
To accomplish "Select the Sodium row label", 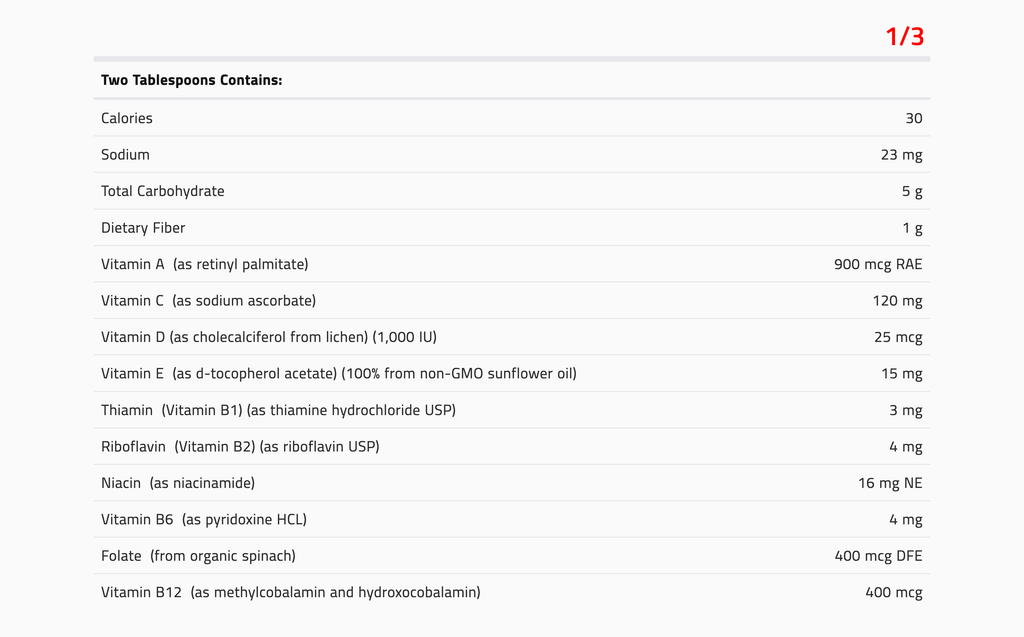I will click(125, 155).
